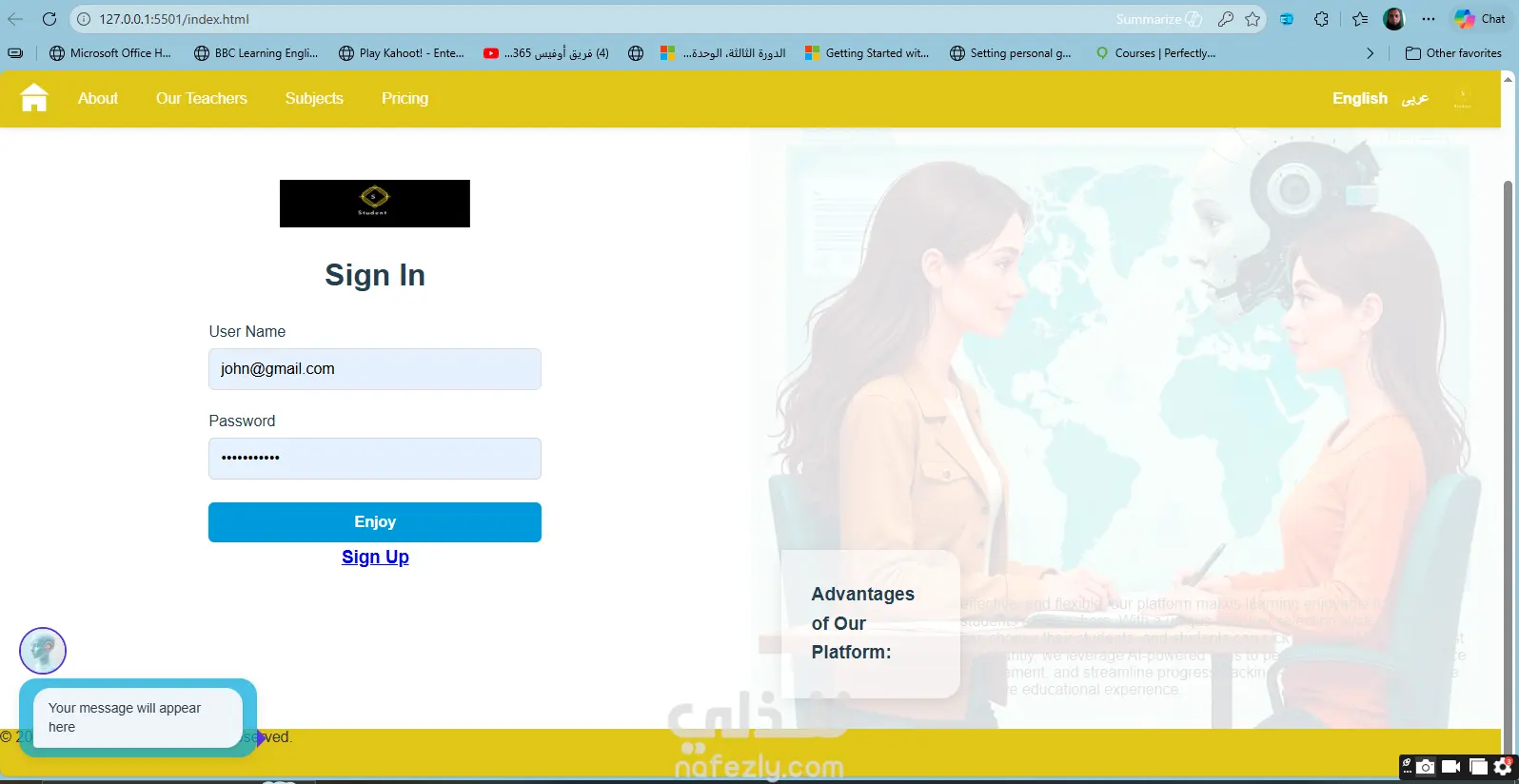Viewport: 1519px width, 784px height.
Task: Open the Outlook extension icon
Action: point(1287,19)
